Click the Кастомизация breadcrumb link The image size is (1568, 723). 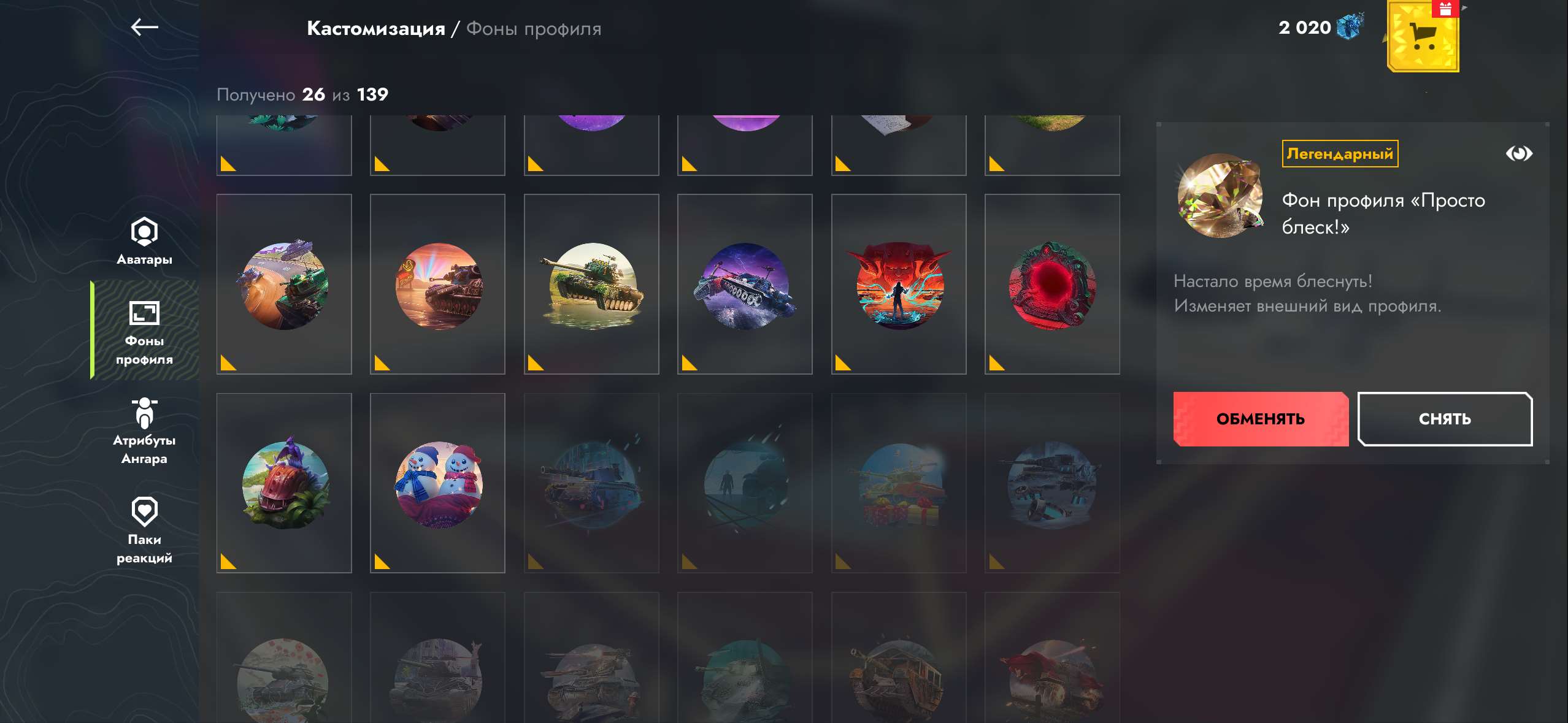[x=375, y=28]
